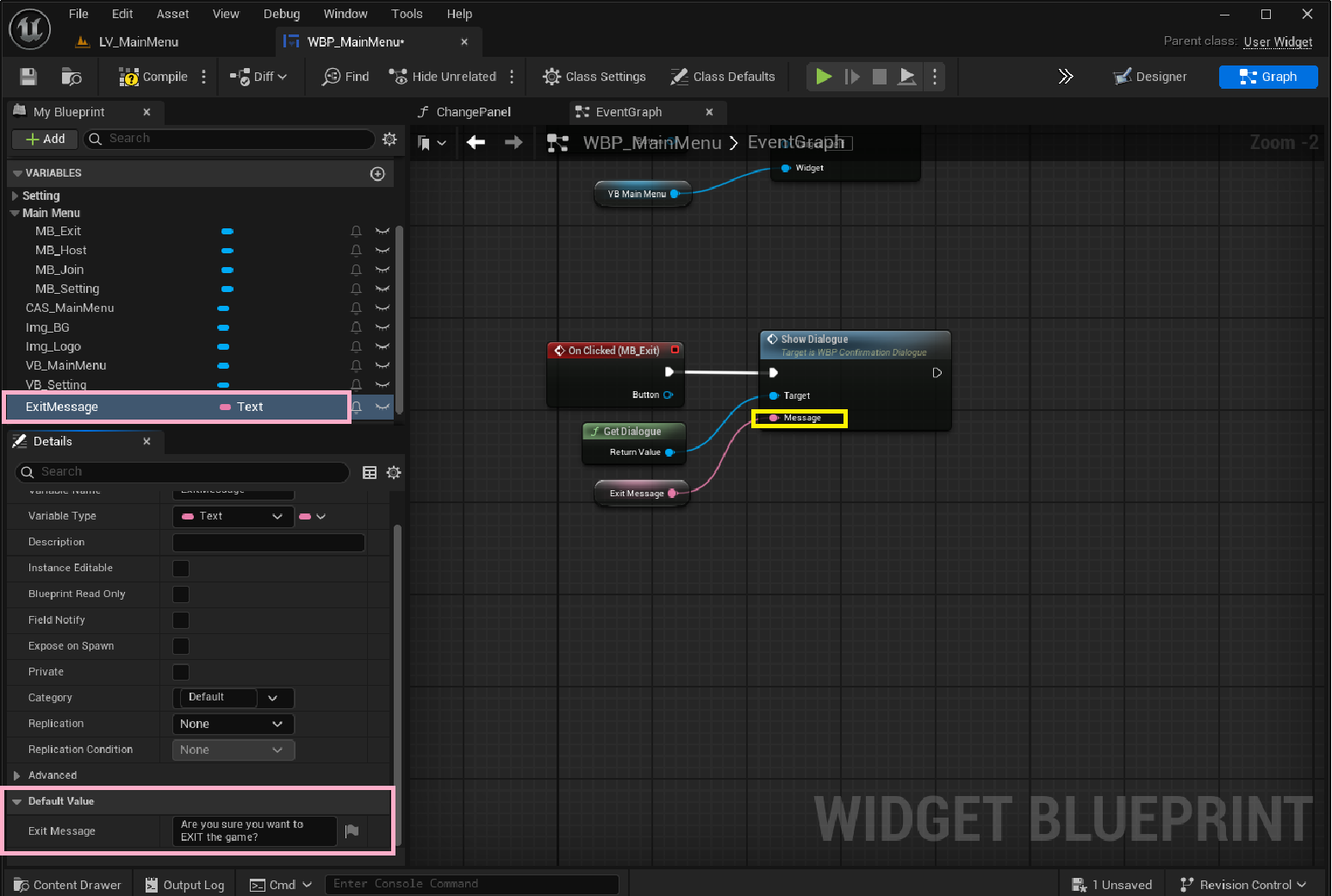Open the Asset menu
1332x896 pixels.
[x=172, y=14]
